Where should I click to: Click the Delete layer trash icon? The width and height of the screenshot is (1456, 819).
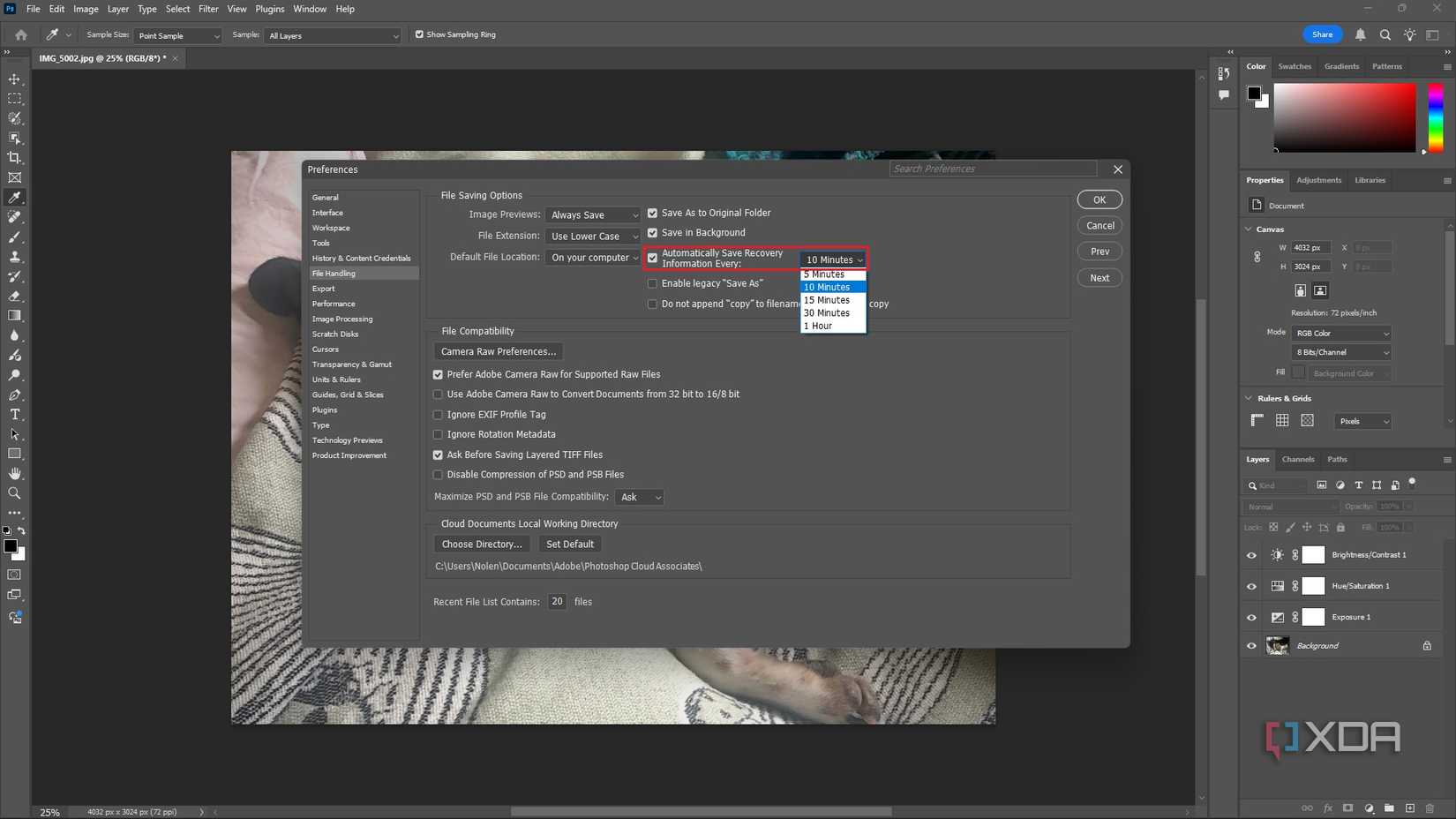pyautogui.click(x=1430, y=808)
